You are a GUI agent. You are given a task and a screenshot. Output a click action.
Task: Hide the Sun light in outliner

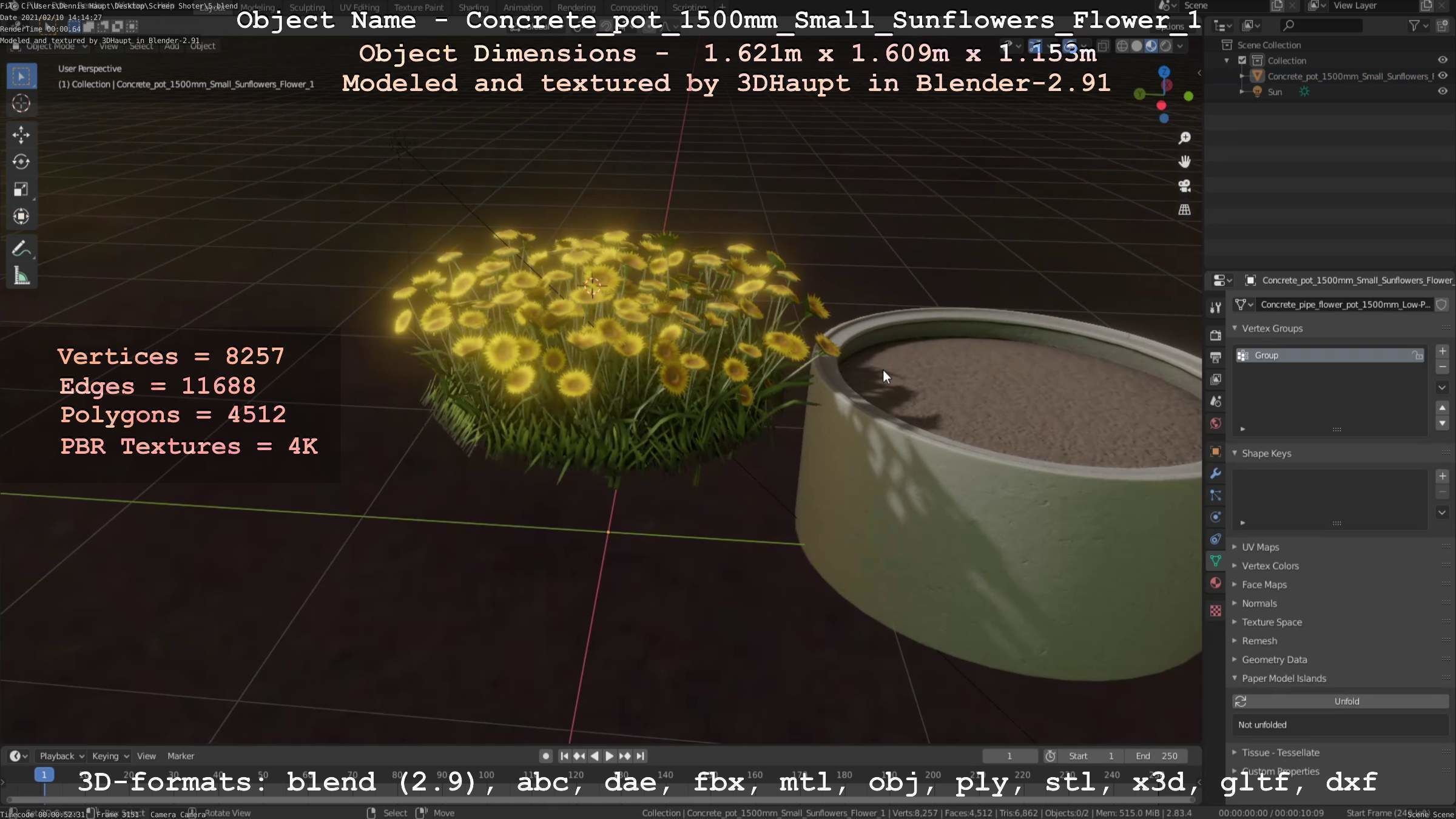pyautogui.click(x=1443, y=92)
